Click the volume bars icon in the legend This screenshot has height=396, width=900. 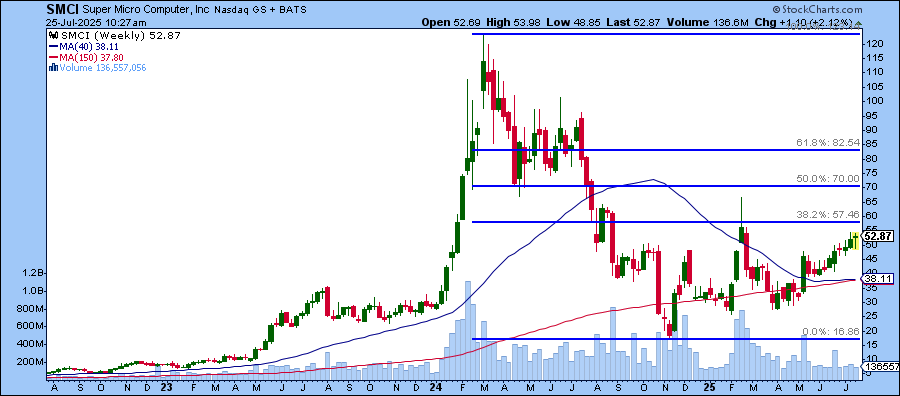tap(53, 68)
